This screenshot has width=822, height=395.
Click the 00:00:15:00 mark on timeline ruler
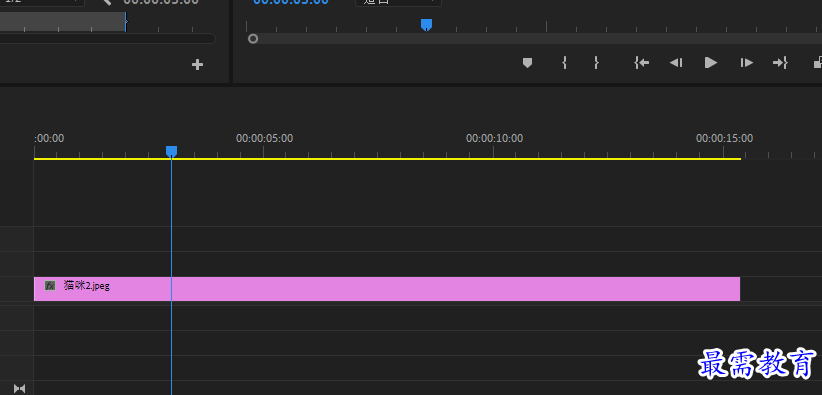pyautogui.click(x=724, y=138)
